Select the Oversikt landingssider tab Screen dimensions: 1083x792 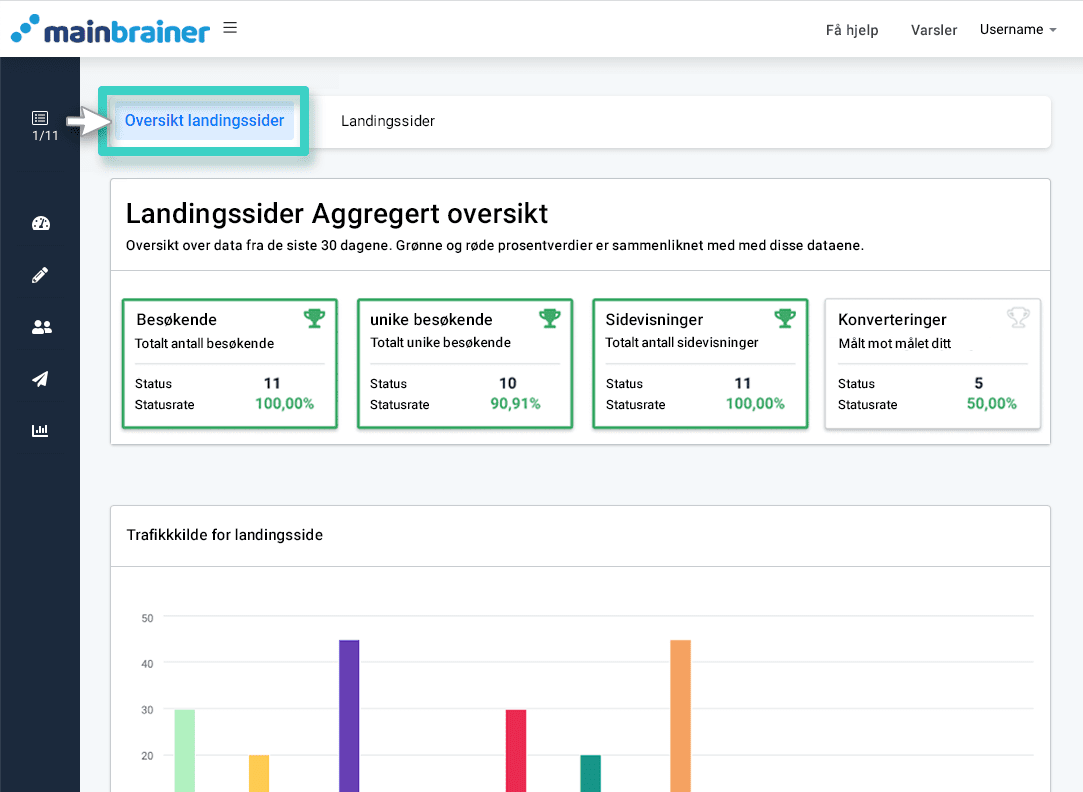pyautogui.click(x=204, y=120)
